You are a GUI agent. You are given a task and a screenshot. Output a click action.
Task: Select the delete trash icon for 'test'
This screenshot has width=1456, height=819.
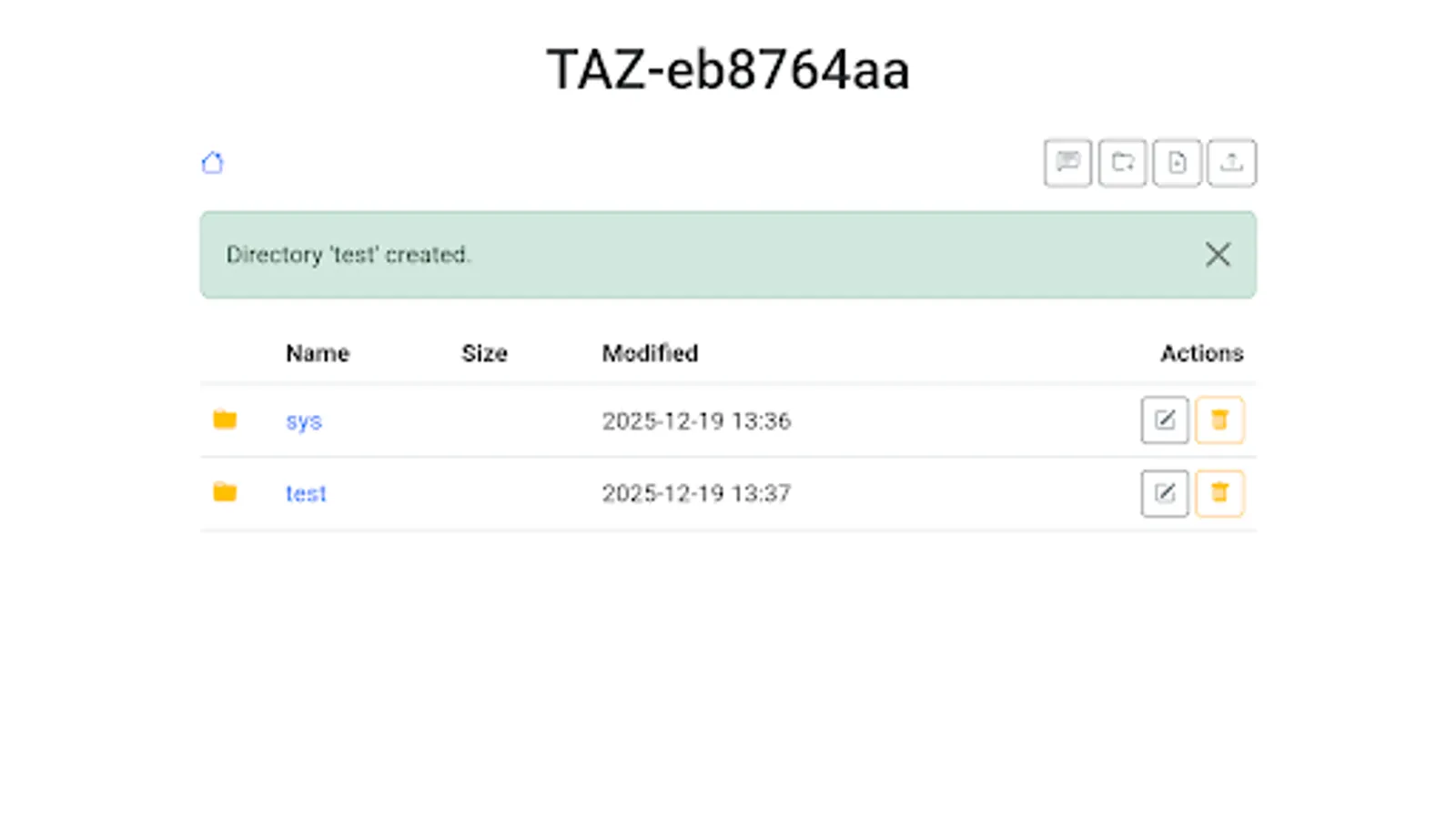(1218, 492)
